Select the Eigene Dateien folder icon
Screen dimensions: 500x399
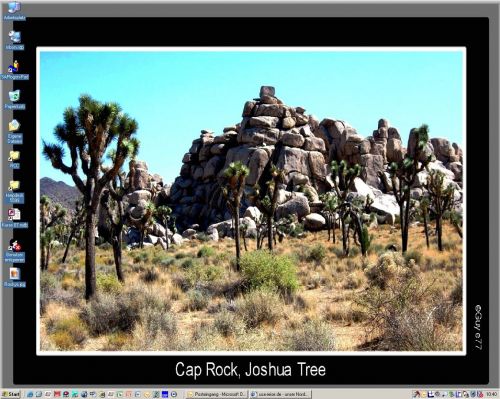[15, 131]
